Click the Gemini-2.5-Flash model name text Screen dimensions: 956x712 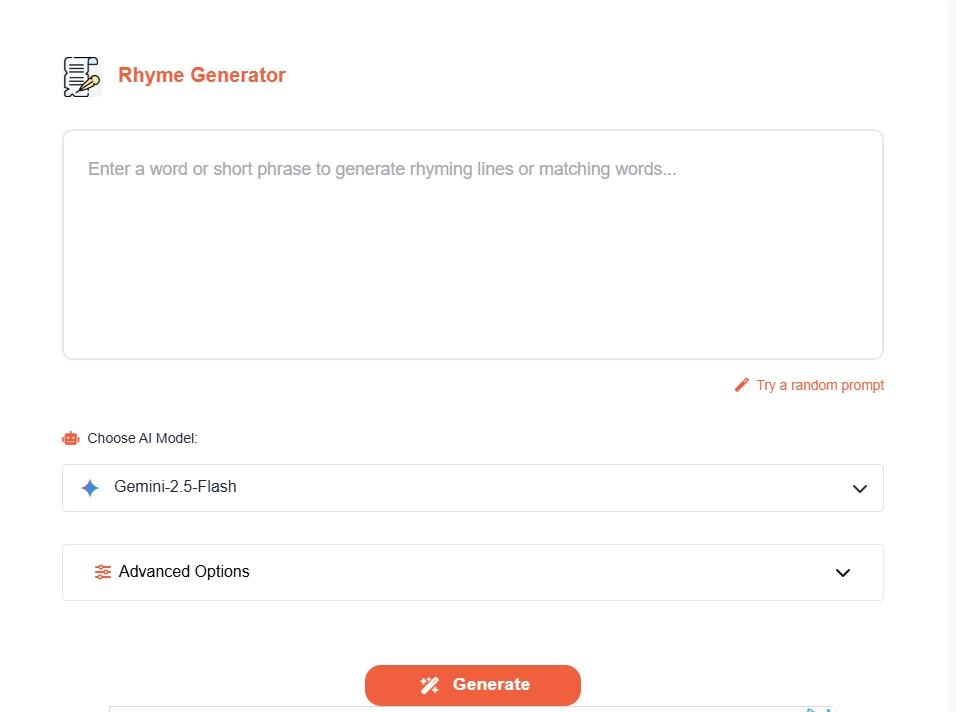177,487
